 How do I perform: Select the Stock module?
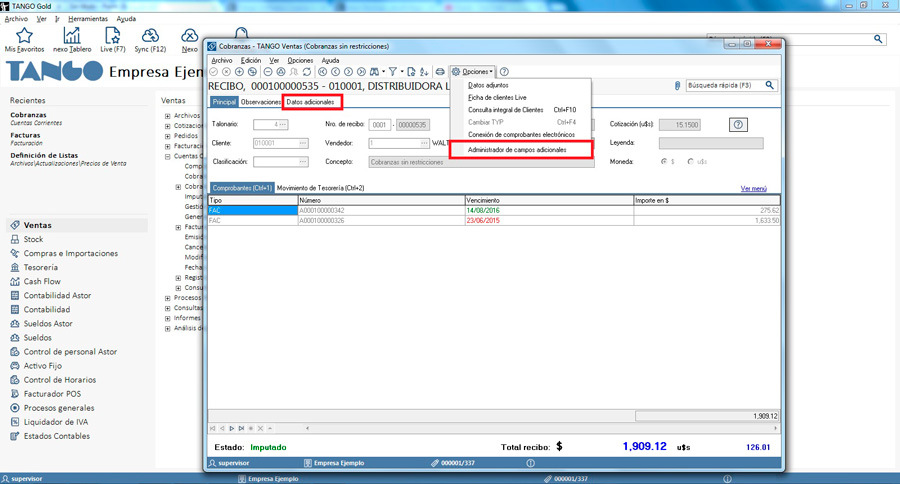pyautogui.click(x=33, y=239)
